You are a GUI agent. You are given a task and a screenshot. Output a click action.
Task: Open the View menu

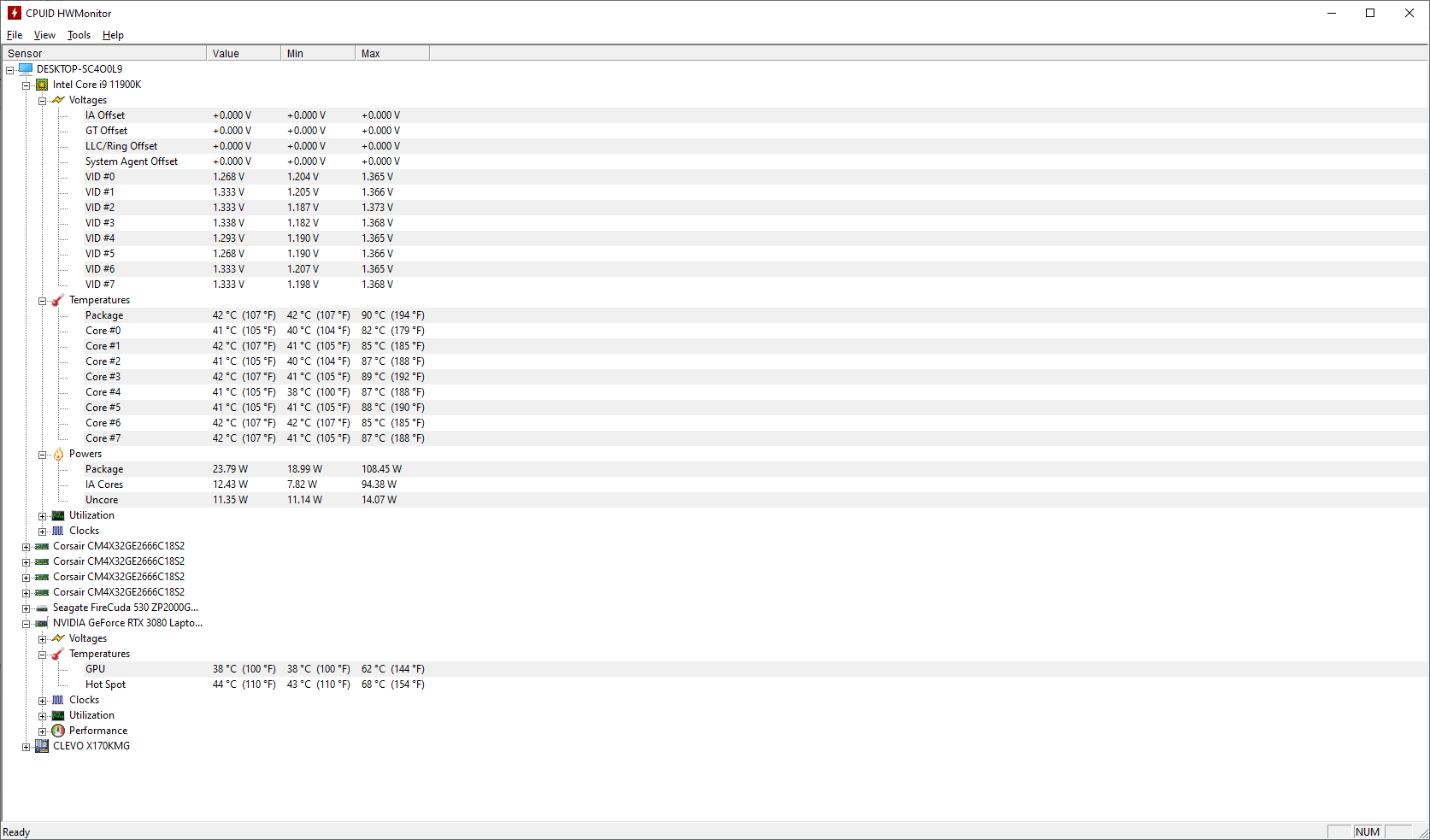click(x=44, y=35)
